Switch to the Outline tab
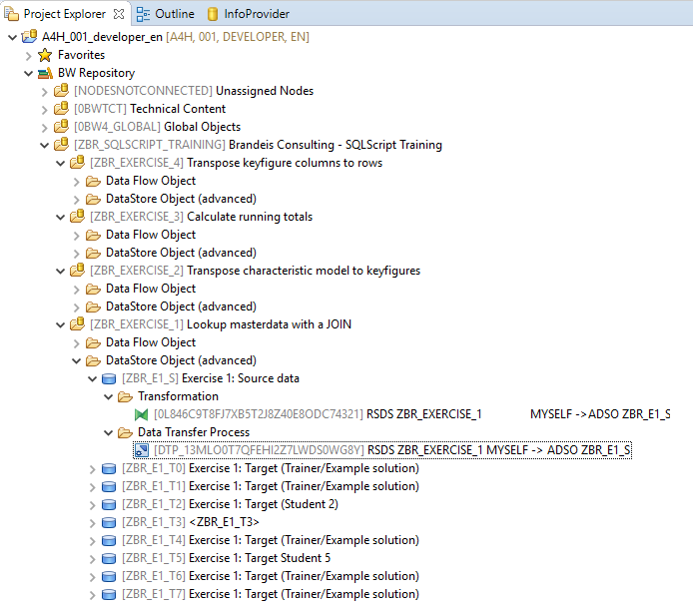 [165, 14]
